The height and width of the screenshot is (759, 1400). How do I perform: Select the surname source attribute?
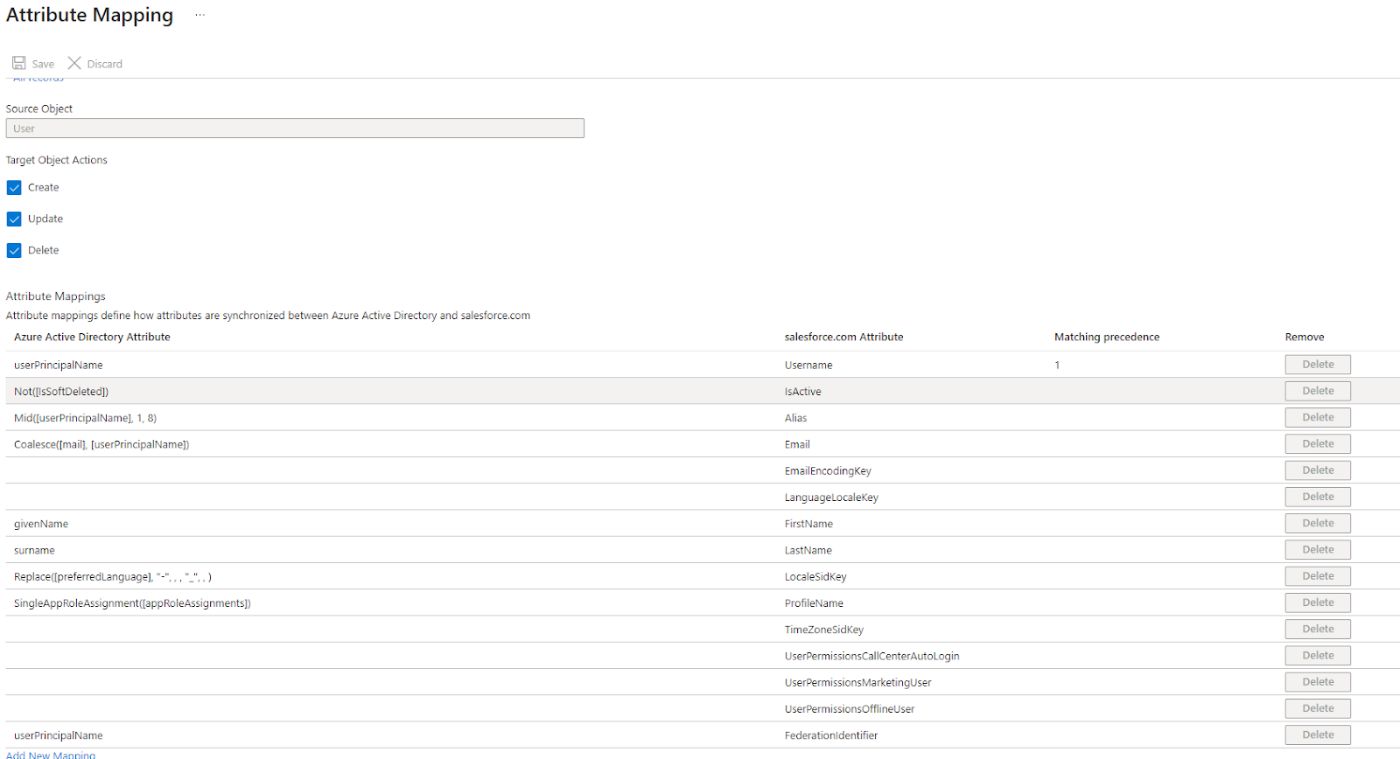click(34, 550)
